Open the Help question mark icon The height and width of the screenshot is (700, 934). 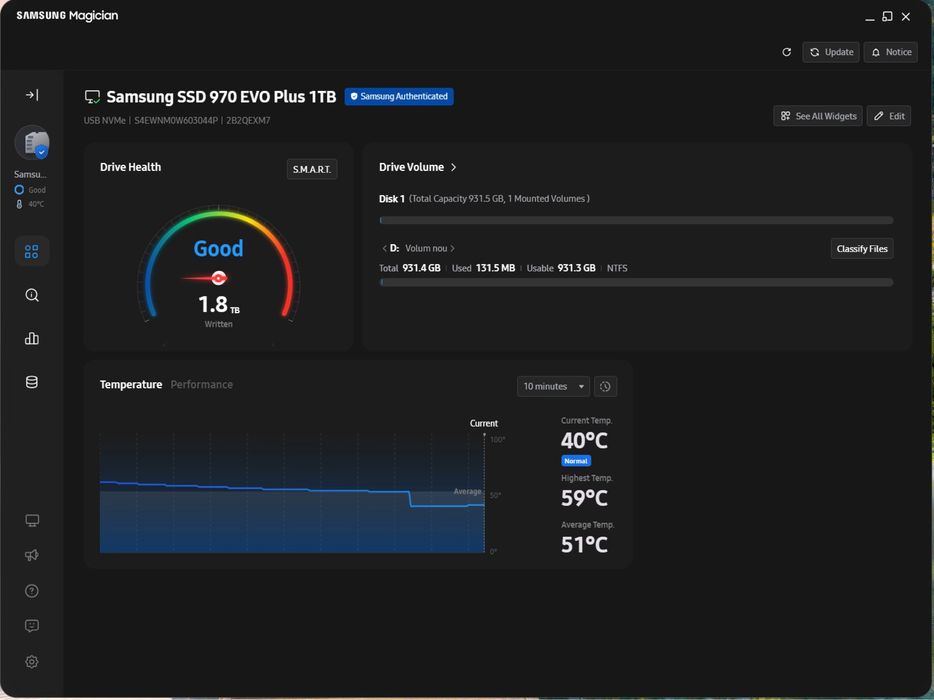(x=32, y=590)
